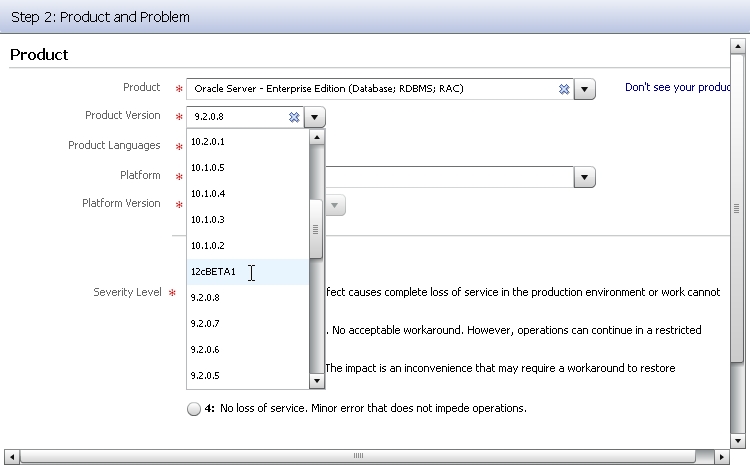750x469 pixels.
Task: Clear the Product Version value 9.2.0.8
Action: coord(294,117)
